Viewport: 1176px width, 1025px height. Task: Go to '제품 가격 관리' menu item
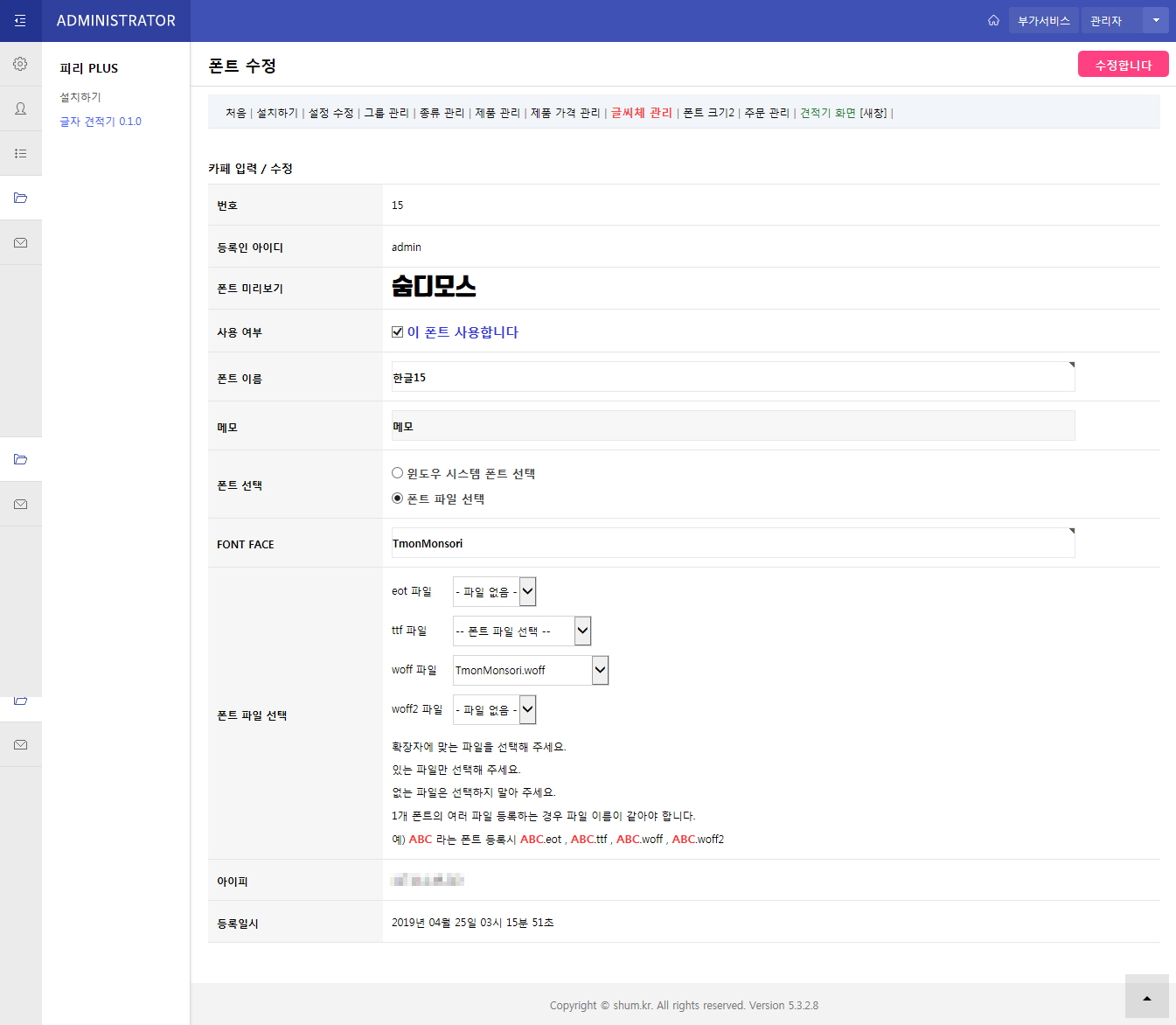coord(565,113)
